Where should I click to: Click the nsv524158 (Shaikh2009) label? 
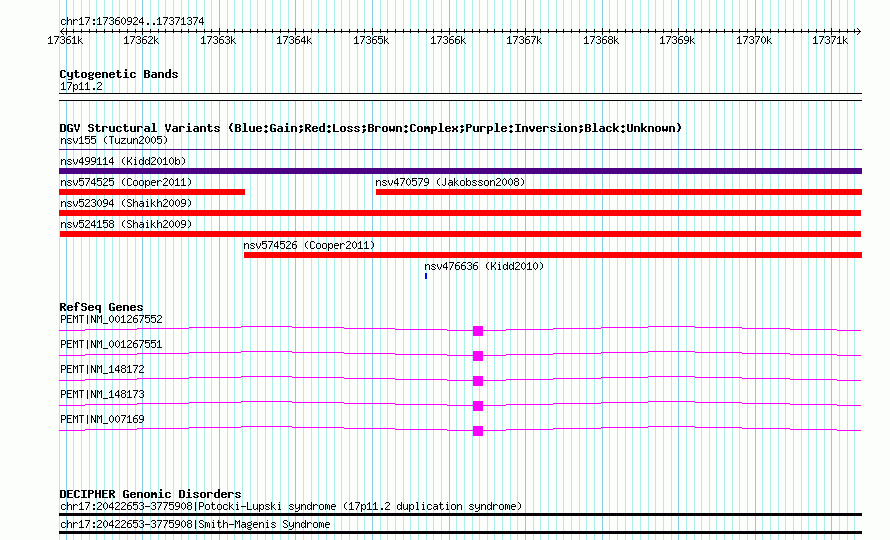pyautogui.click(x=126, y=224)
